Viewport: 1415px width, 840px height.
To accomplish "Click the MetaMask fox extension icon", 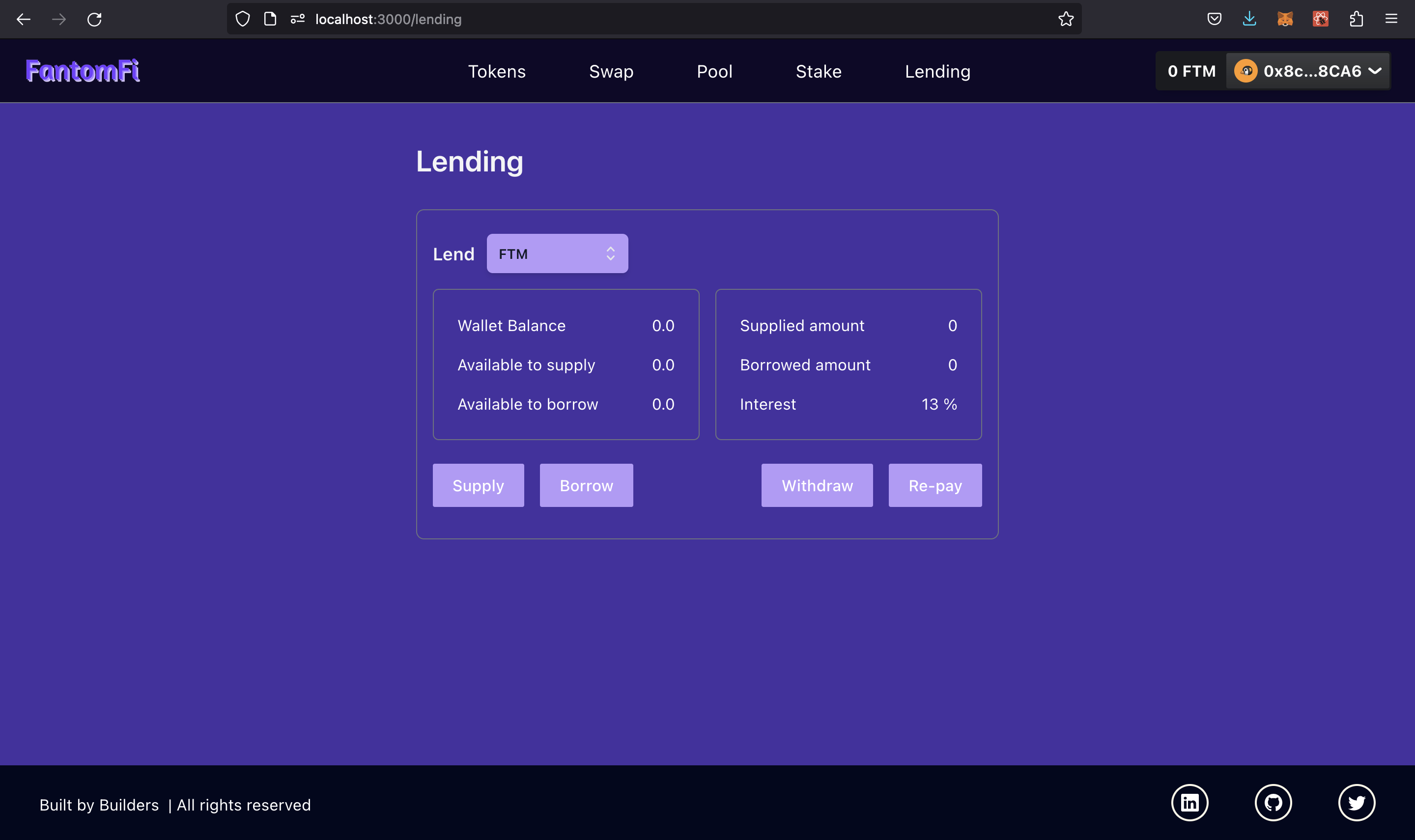I will pos(1285,19).
